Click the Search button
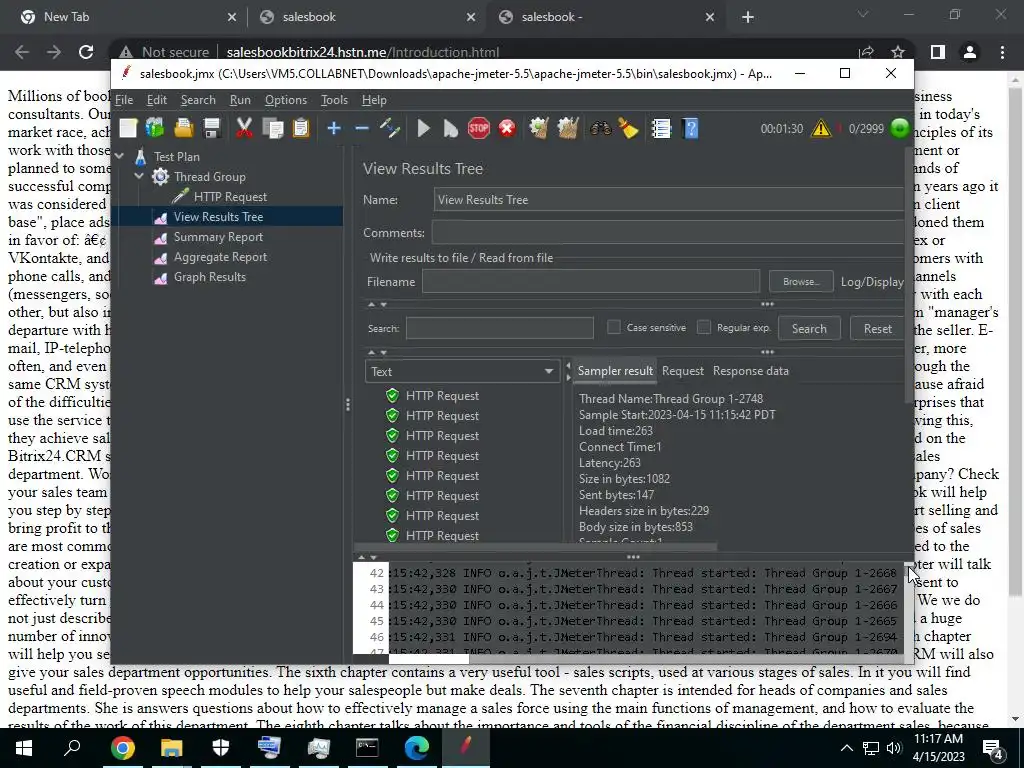1024x768 pixels. point(809,328)
